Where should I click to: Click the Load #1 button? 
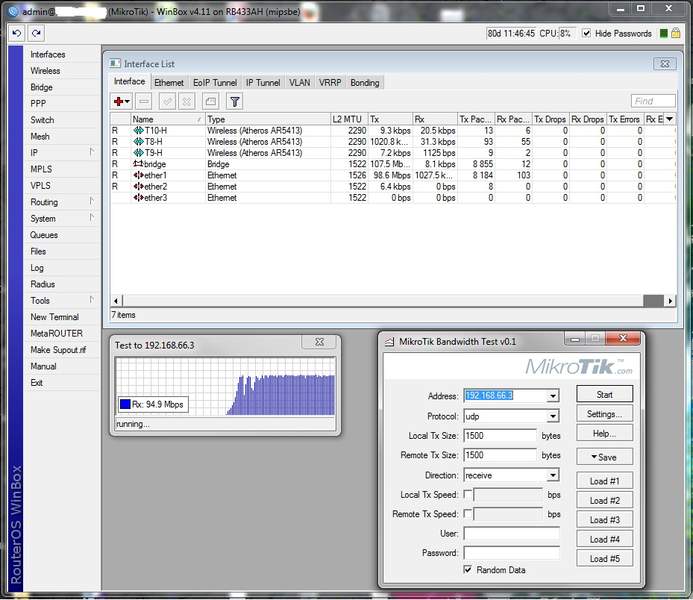[604, 481]
